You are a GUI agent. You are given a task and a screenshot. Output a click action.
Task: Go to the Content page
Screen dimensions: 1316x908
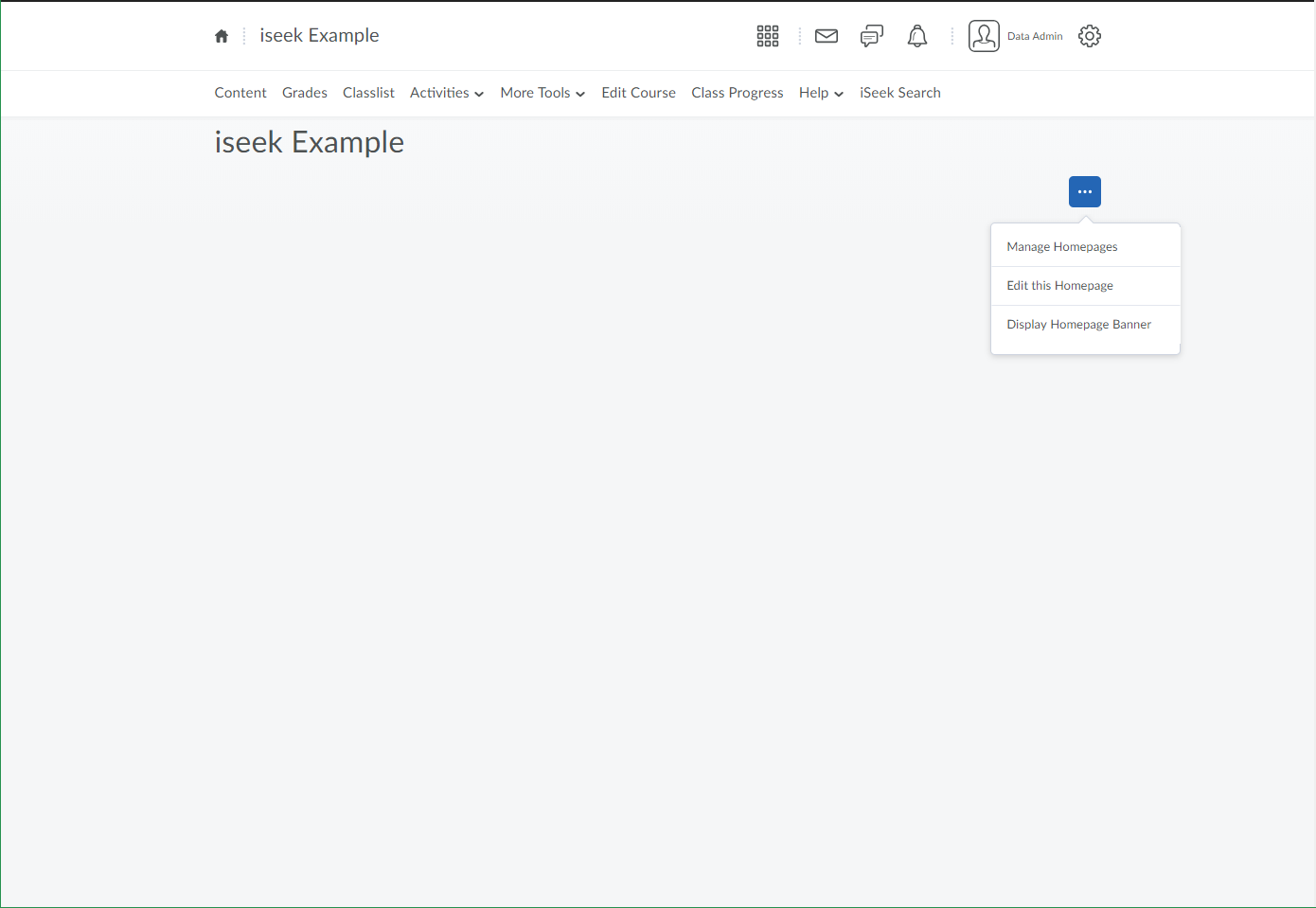(x=240, y=93)
